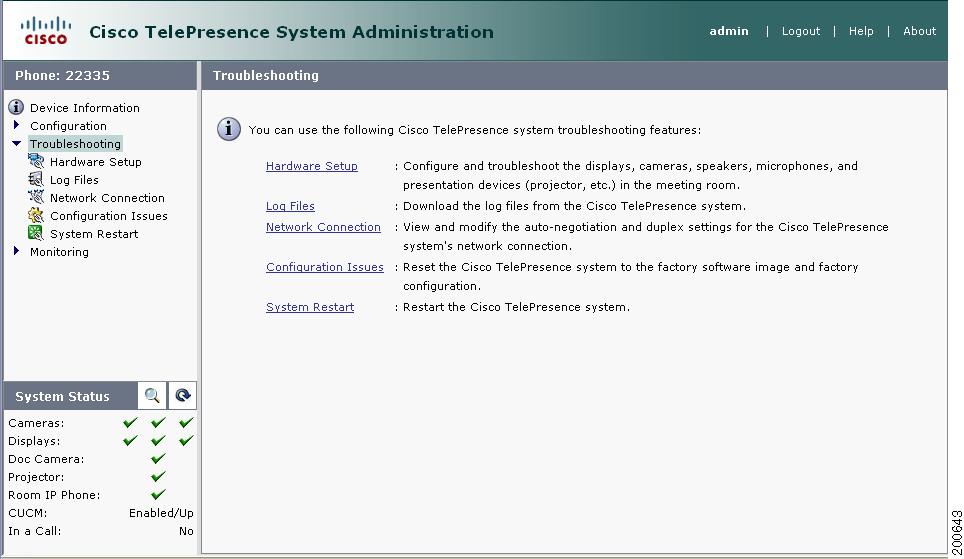This screenshot has width=964, height=559.
Task: Click the second Cameras status checkmark
Action: [159, 422]
